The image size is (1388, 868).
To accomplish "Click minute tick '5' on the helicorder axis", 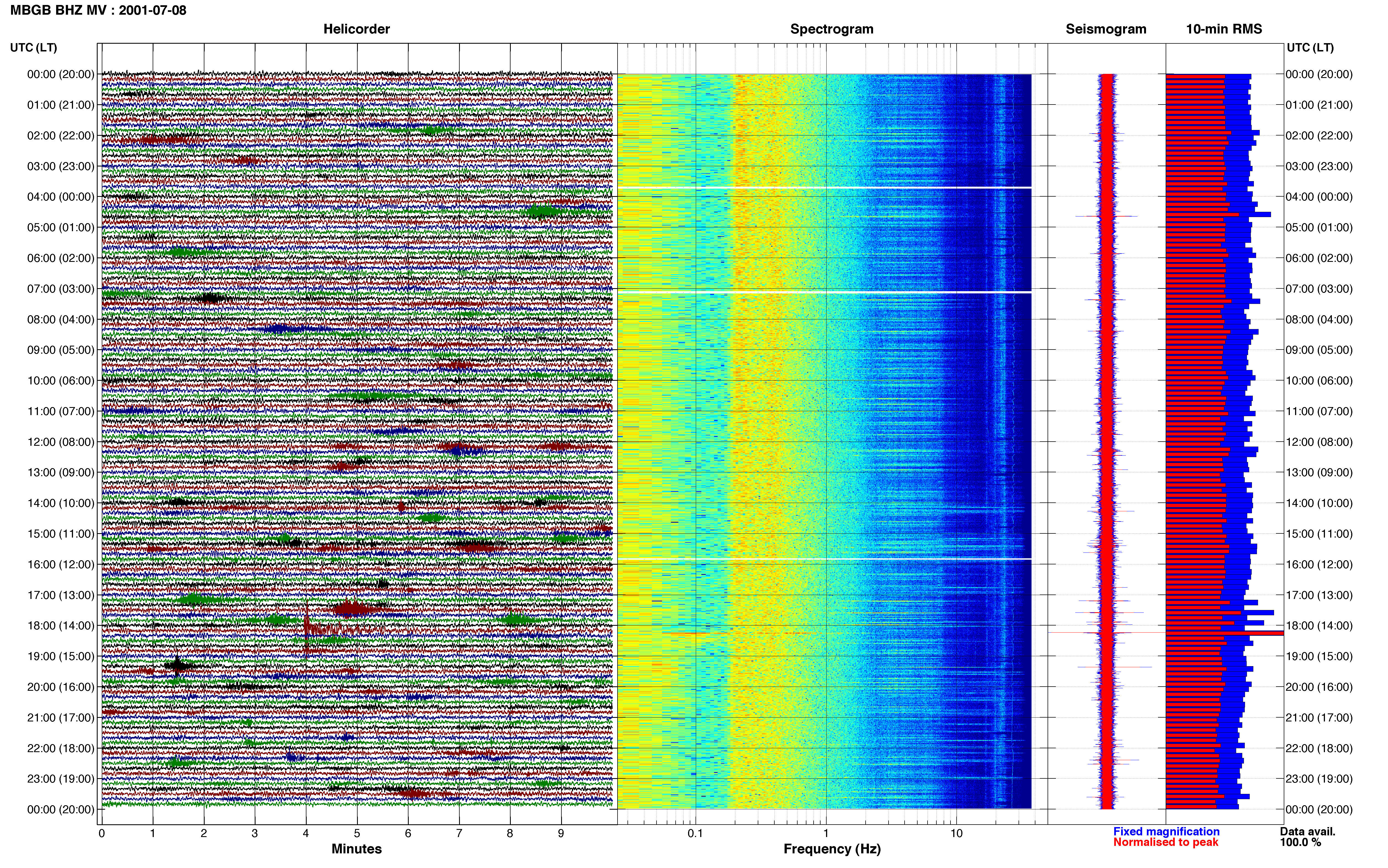I will pyautogui.click(x=357, y=833).
